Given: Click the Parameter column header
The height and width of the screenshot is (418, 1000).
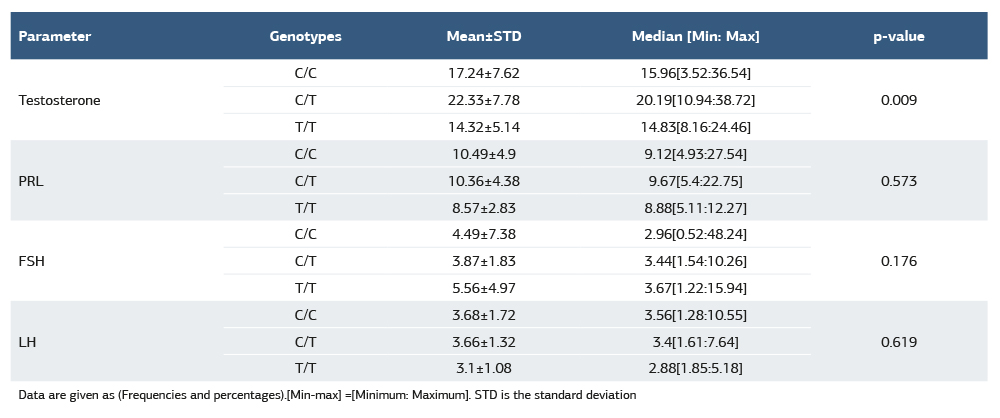Looking at the screenshot, I should pyautogui.click(x=55, y=36).
